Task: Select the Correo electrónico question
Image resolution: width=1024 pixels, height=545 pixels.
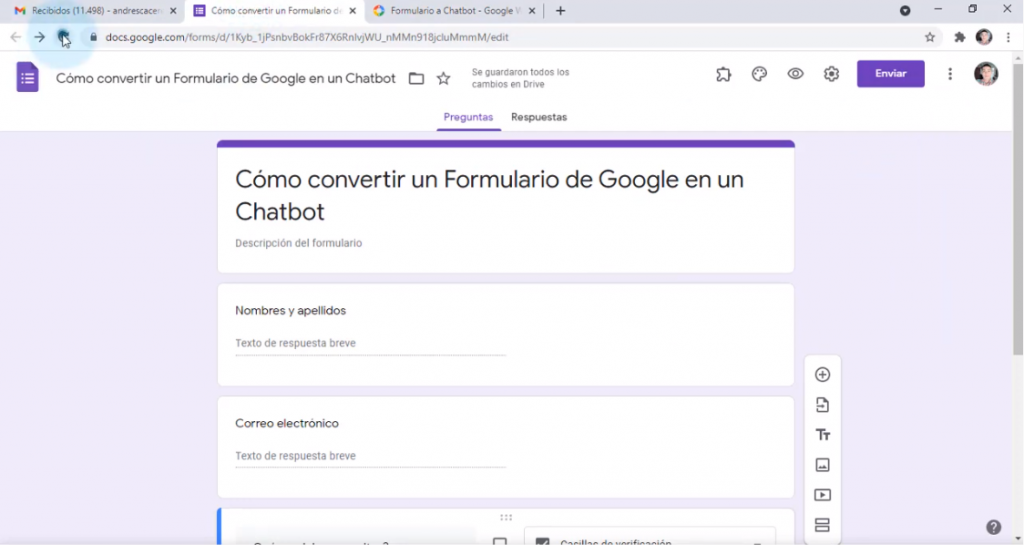Action: pyautogui.click(x=505, y=448)
